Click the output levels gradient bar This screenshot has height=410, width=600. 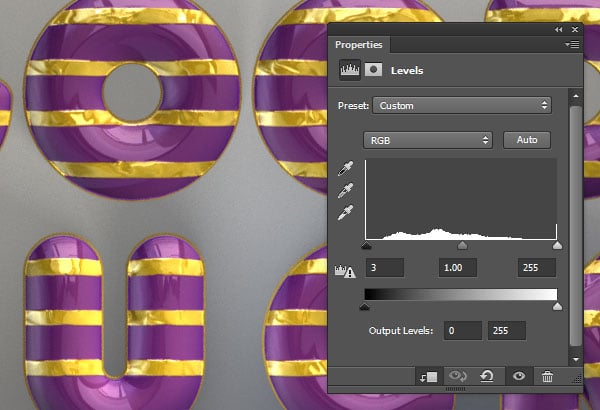(461, 294)
